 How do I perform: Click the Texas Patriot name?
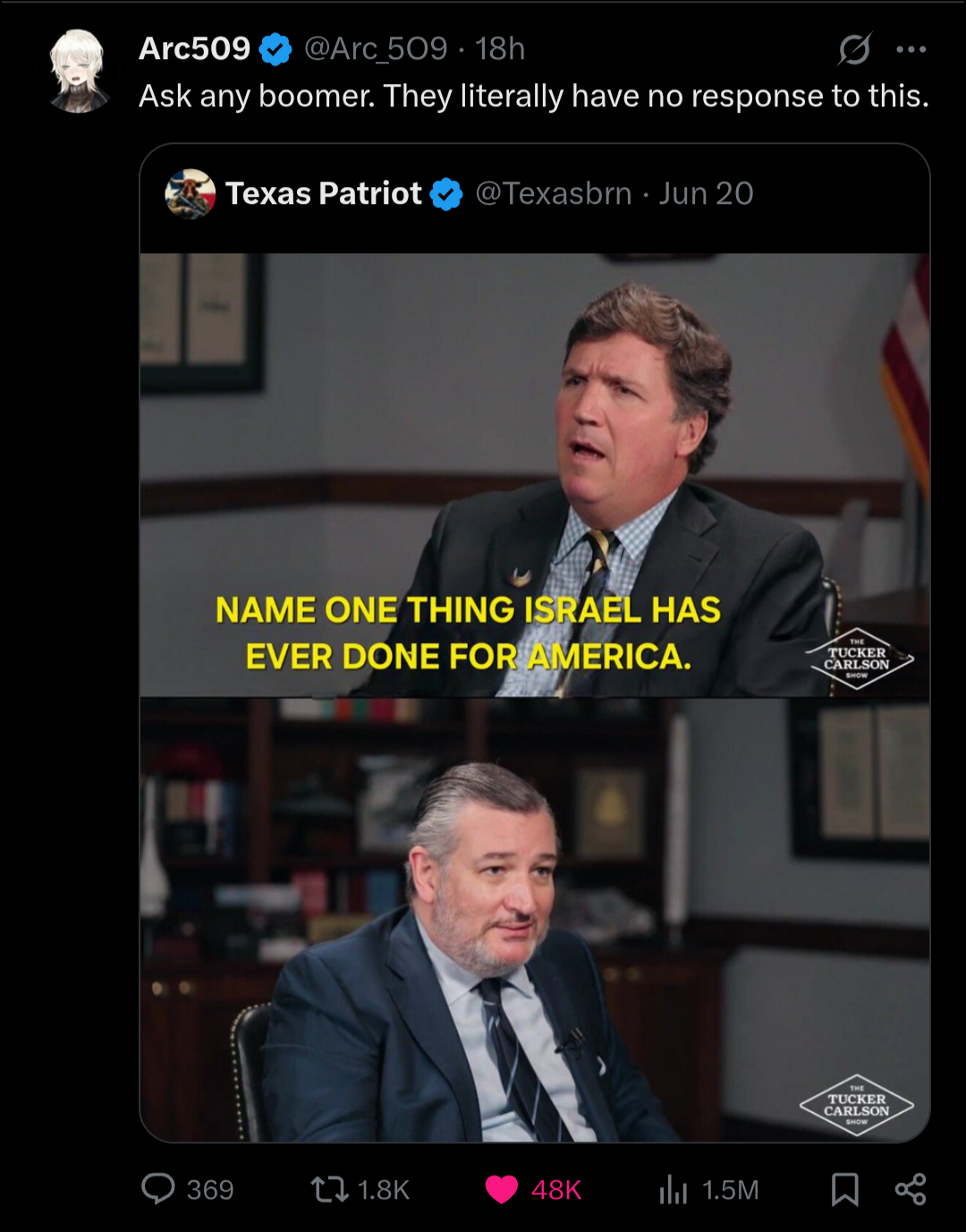tap(323, 193)
